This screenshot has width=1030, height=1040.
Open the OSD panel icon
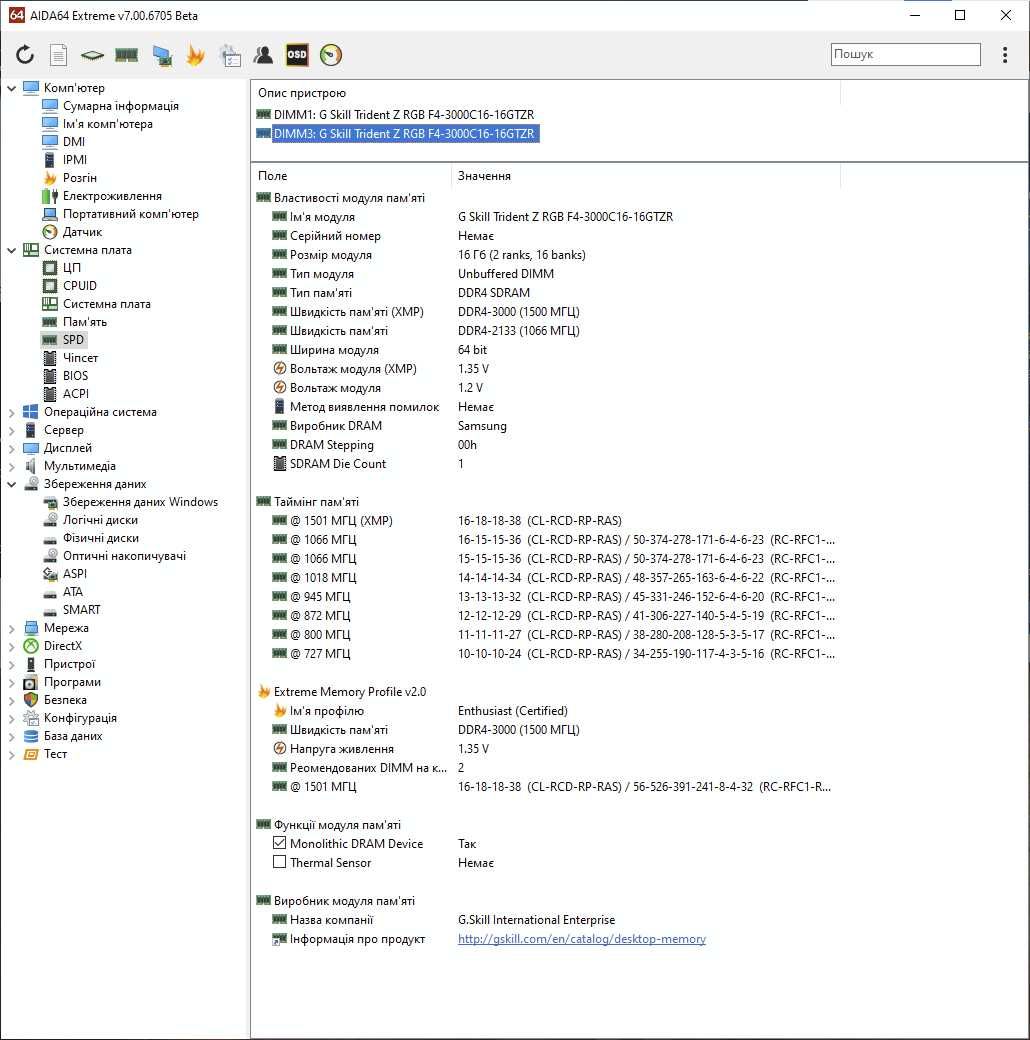[297, 55]
